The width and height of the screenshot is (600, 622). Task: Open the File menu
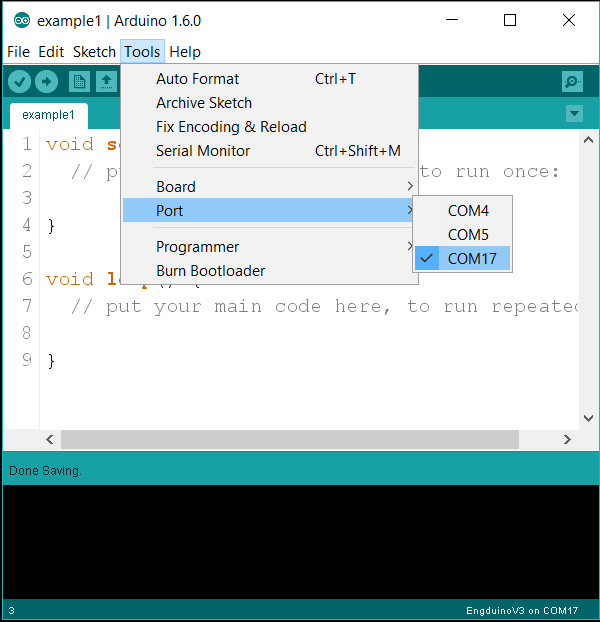click(x=18, y=52)
